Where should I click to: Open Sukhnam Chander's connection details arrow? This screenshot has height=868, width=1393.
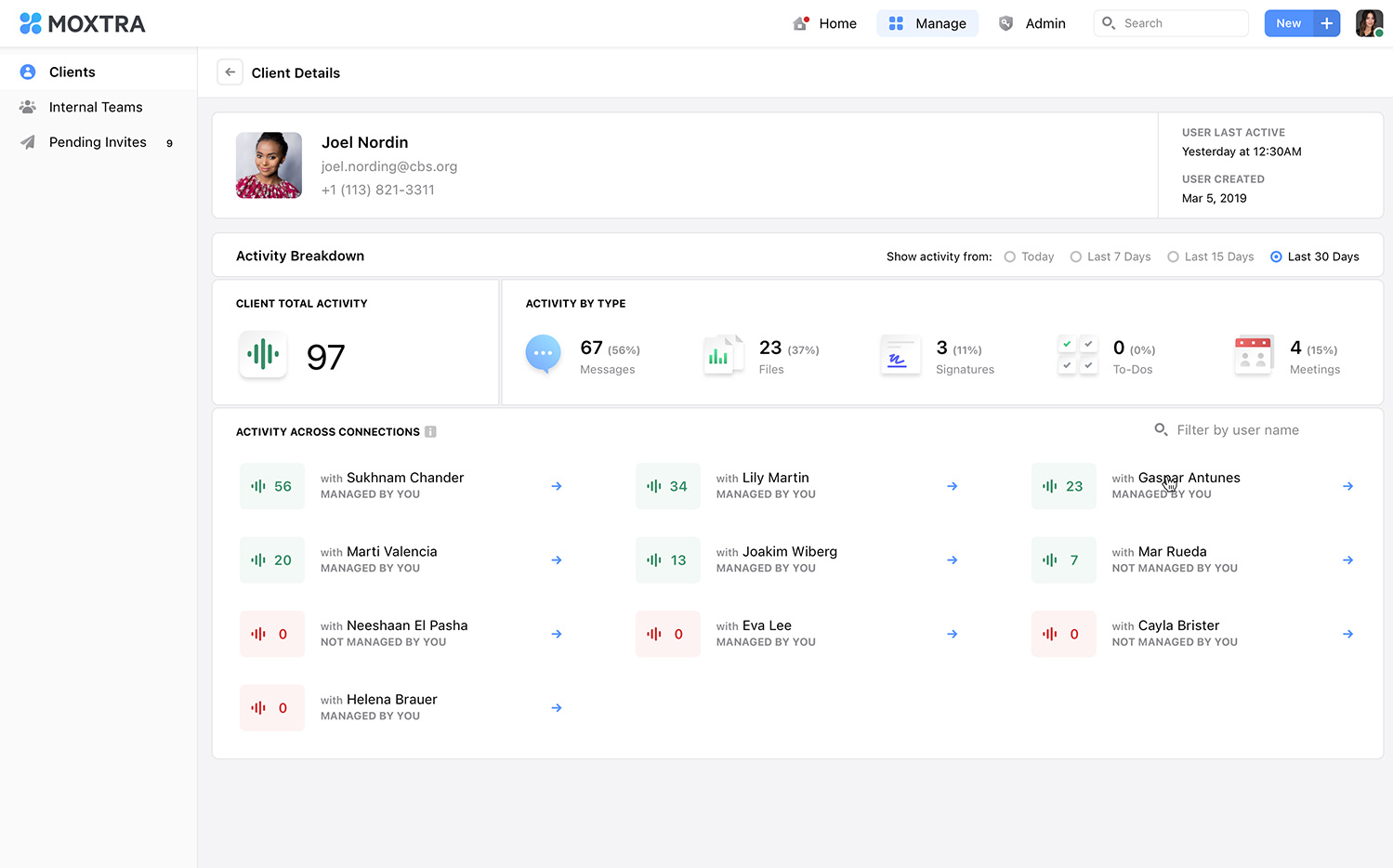click(556, 486)
